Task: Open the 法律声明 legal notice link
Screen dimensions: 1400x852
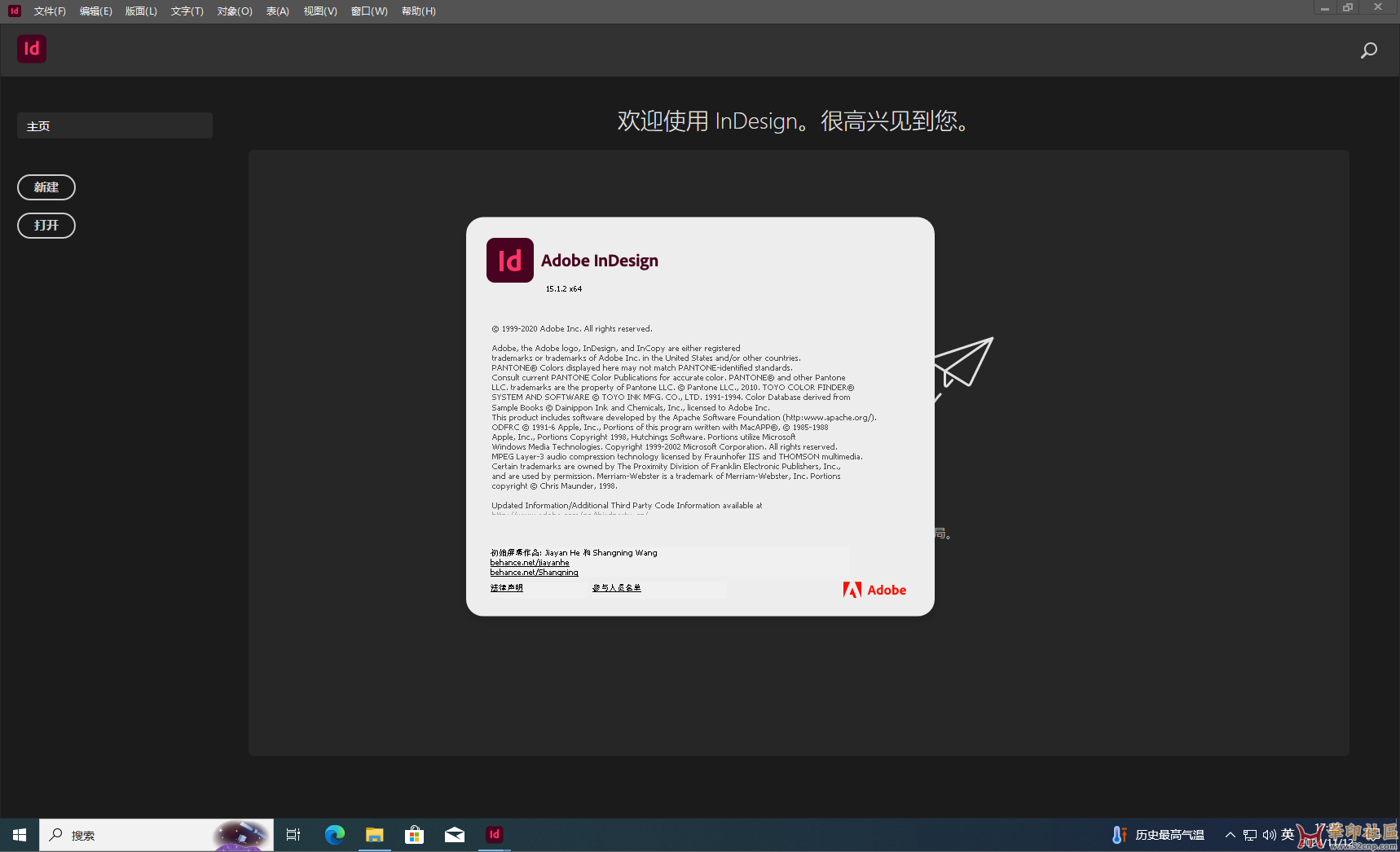Action: (506, 588)
